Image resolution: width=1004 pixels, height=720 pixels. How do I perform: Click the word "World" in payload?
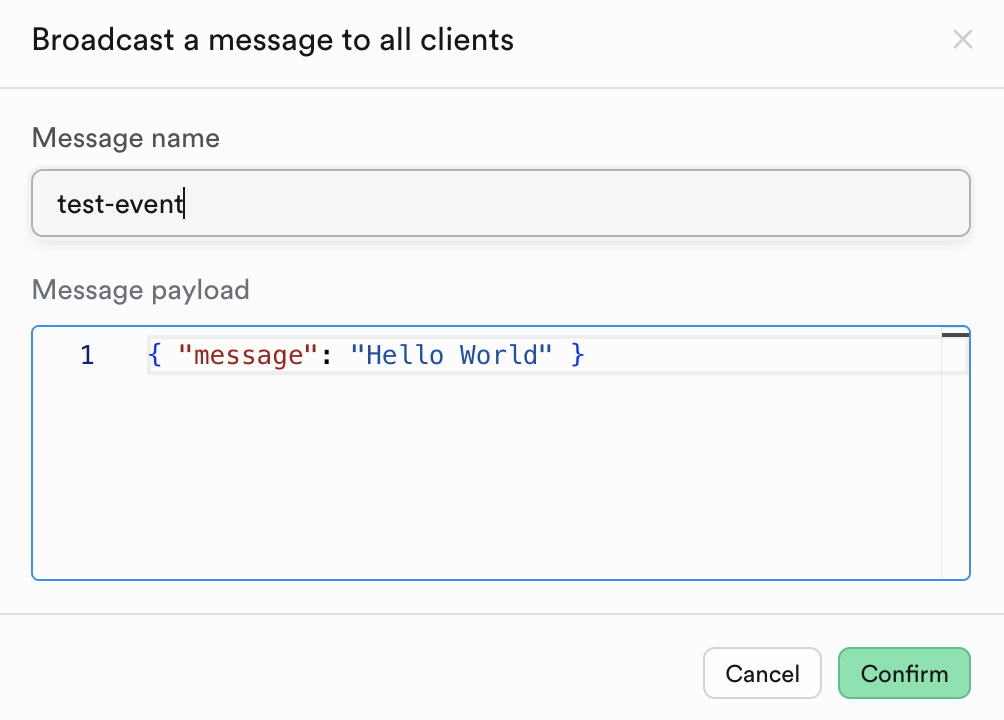point(499,355)
